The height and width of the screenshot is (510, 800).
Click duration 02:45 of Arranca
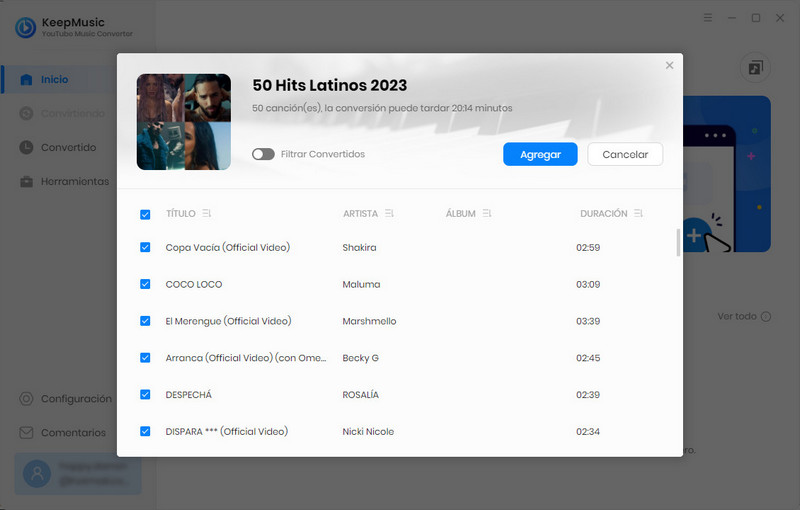[x=588, y=358]
